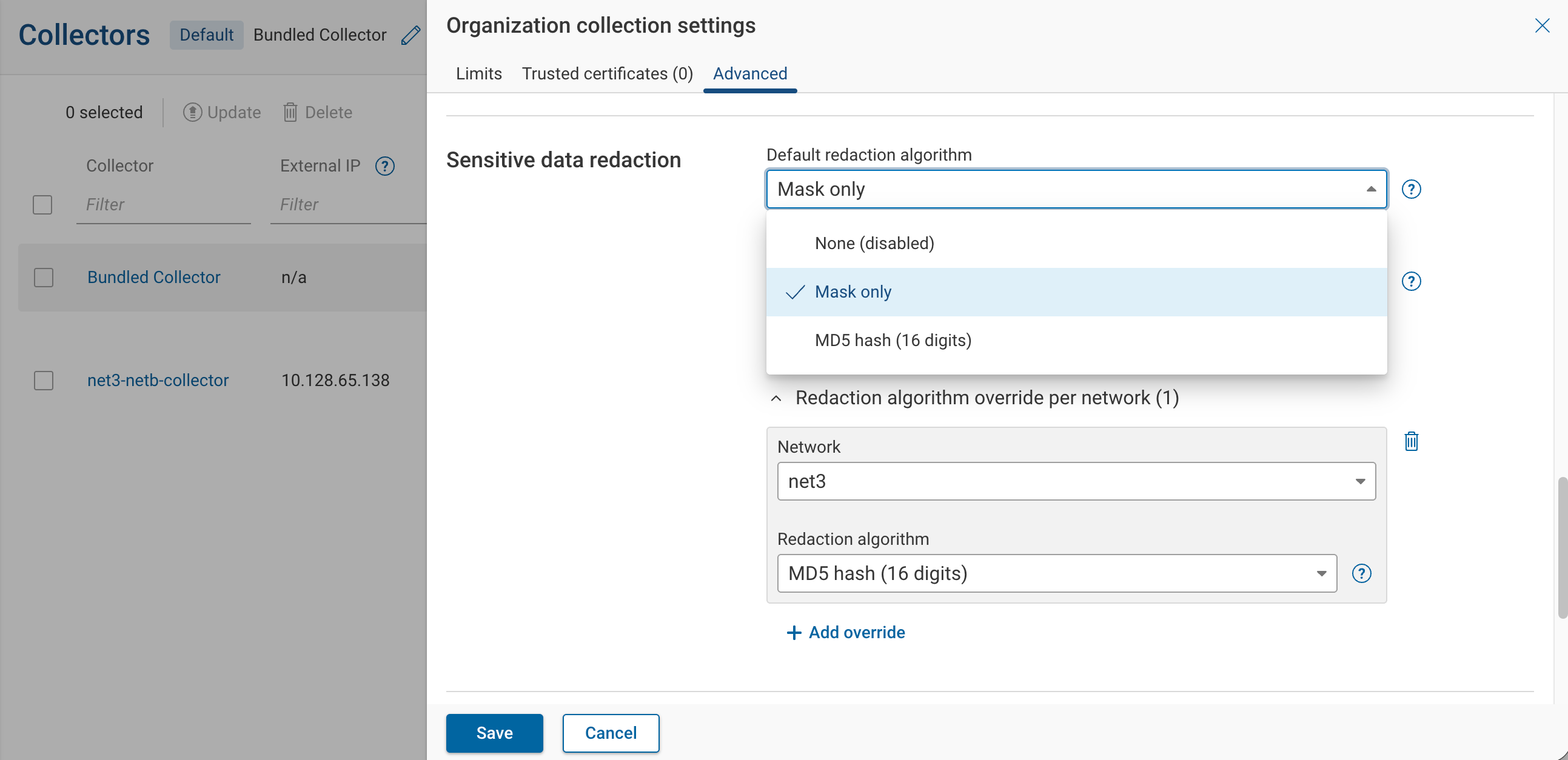
Task: Click the plus icon for Add override
Action: click(x=794, y=633)
